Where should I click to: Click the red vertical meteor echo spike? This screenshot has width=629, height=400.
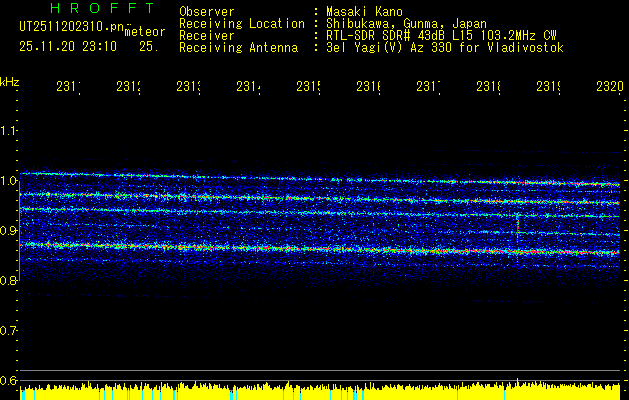click(x=517, y=228)
